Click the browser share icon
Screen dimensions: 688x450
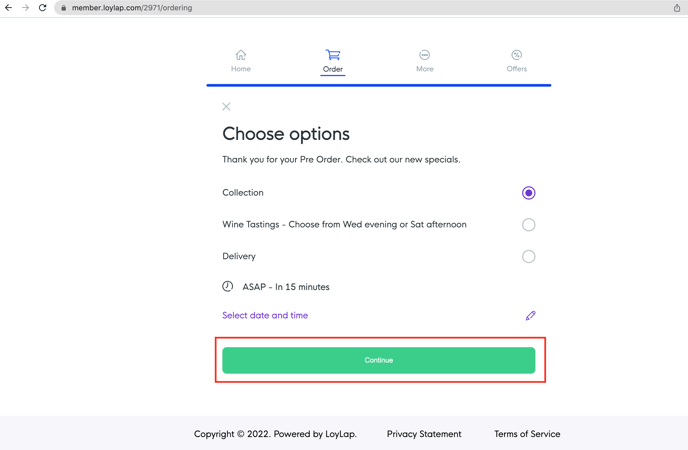tap(677, 8)
